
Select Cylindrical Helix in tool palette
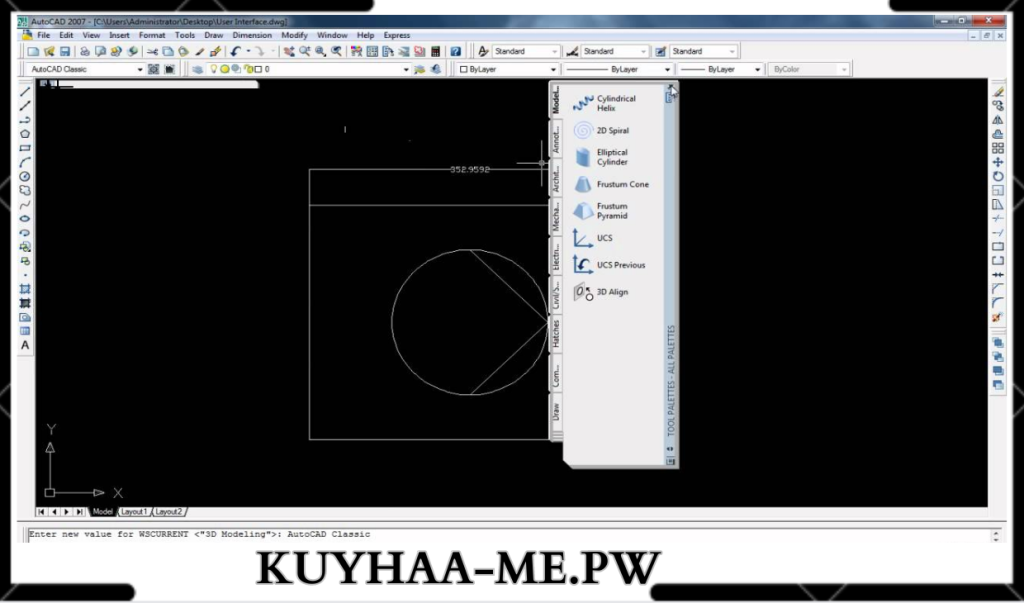pyautogui.click(x=604, y=103)
